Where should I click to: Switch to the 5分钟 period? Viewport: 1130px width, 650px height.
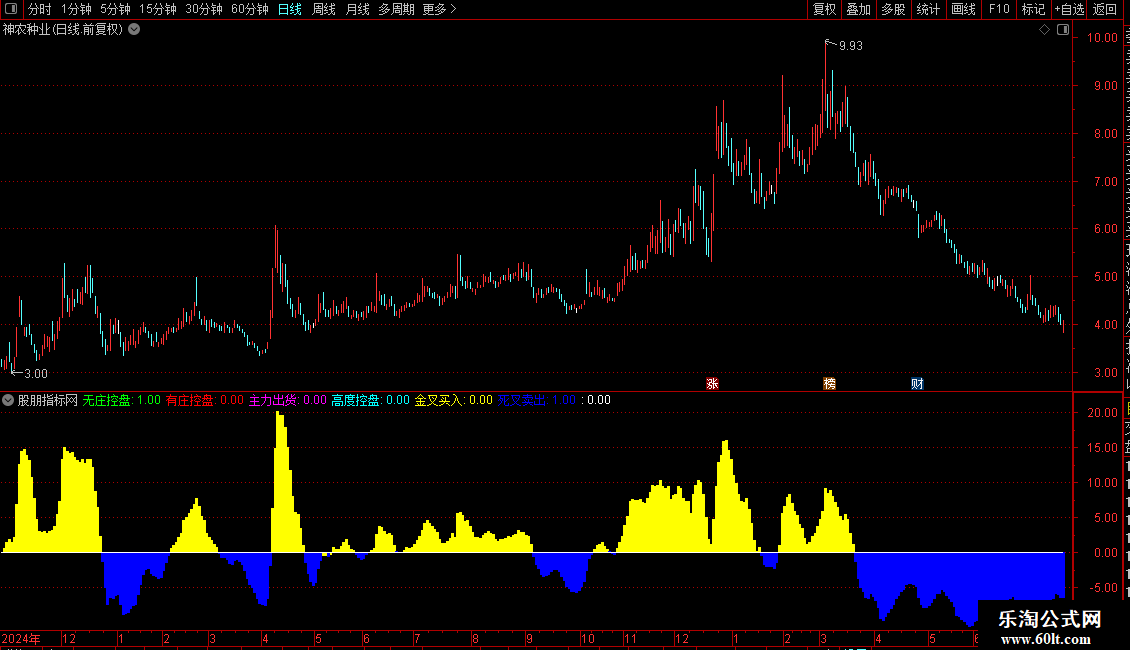(115, 9)
